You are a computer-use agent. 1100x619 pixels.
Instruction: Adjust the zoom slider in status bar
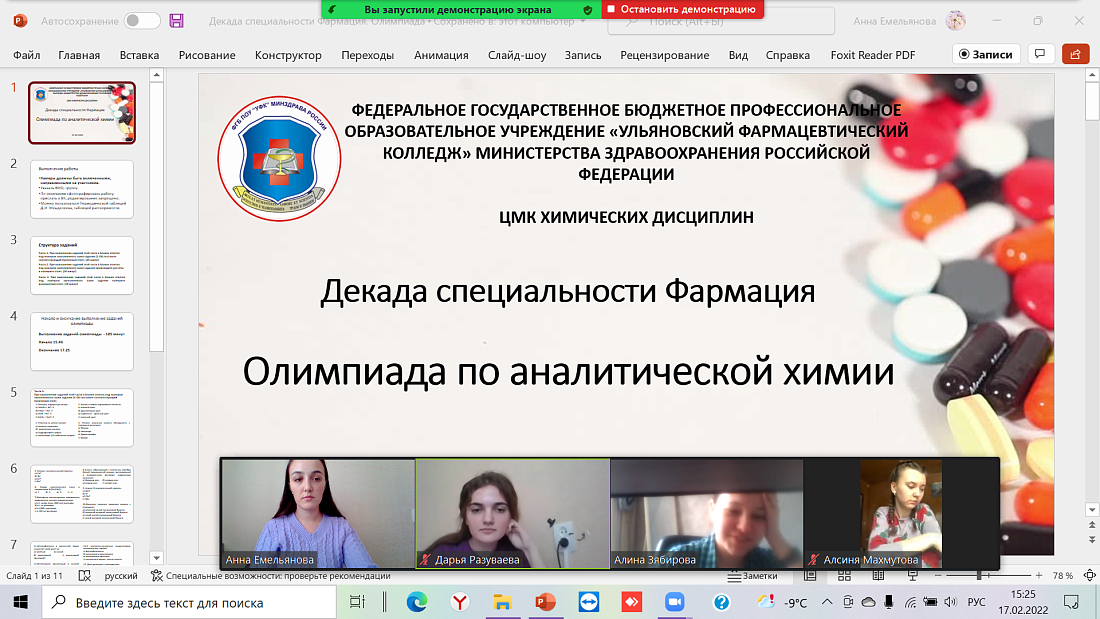pos(979,575)
